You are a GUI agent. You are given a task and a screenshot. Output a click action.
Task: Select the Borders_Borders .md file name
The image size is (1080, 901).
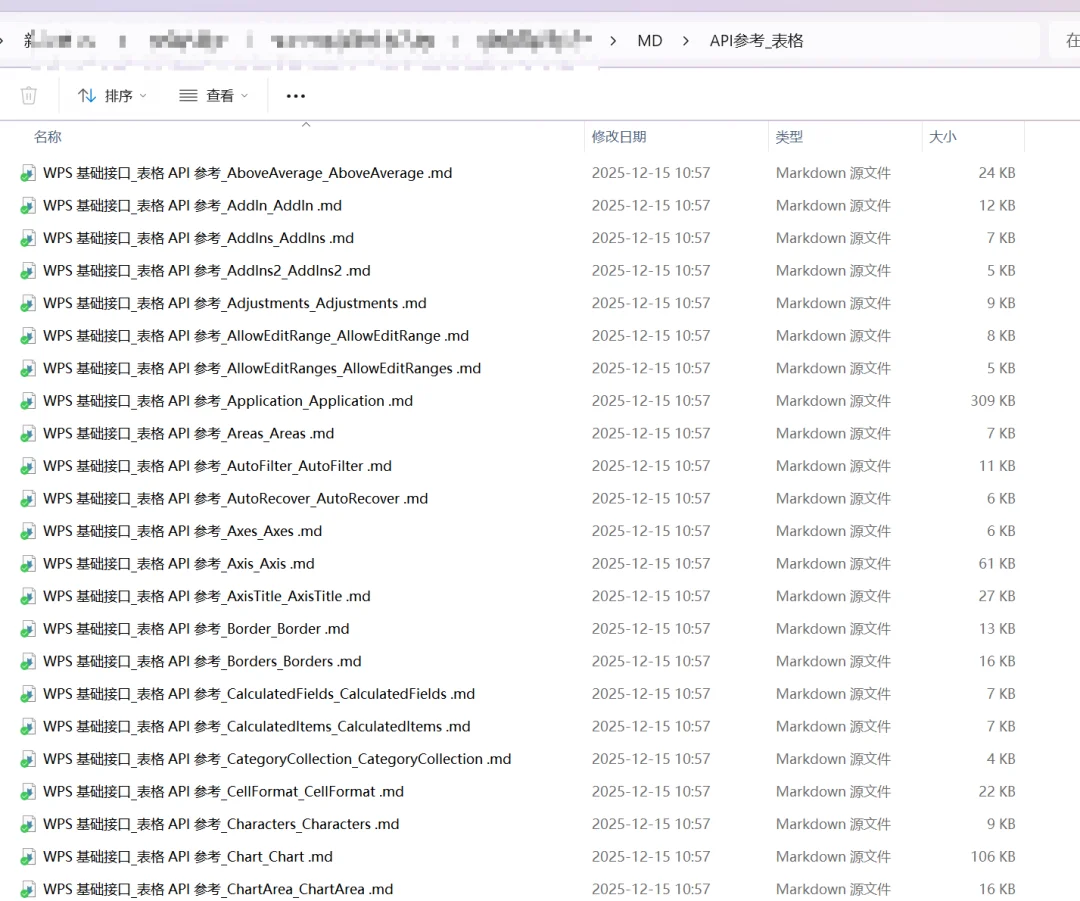202,661
